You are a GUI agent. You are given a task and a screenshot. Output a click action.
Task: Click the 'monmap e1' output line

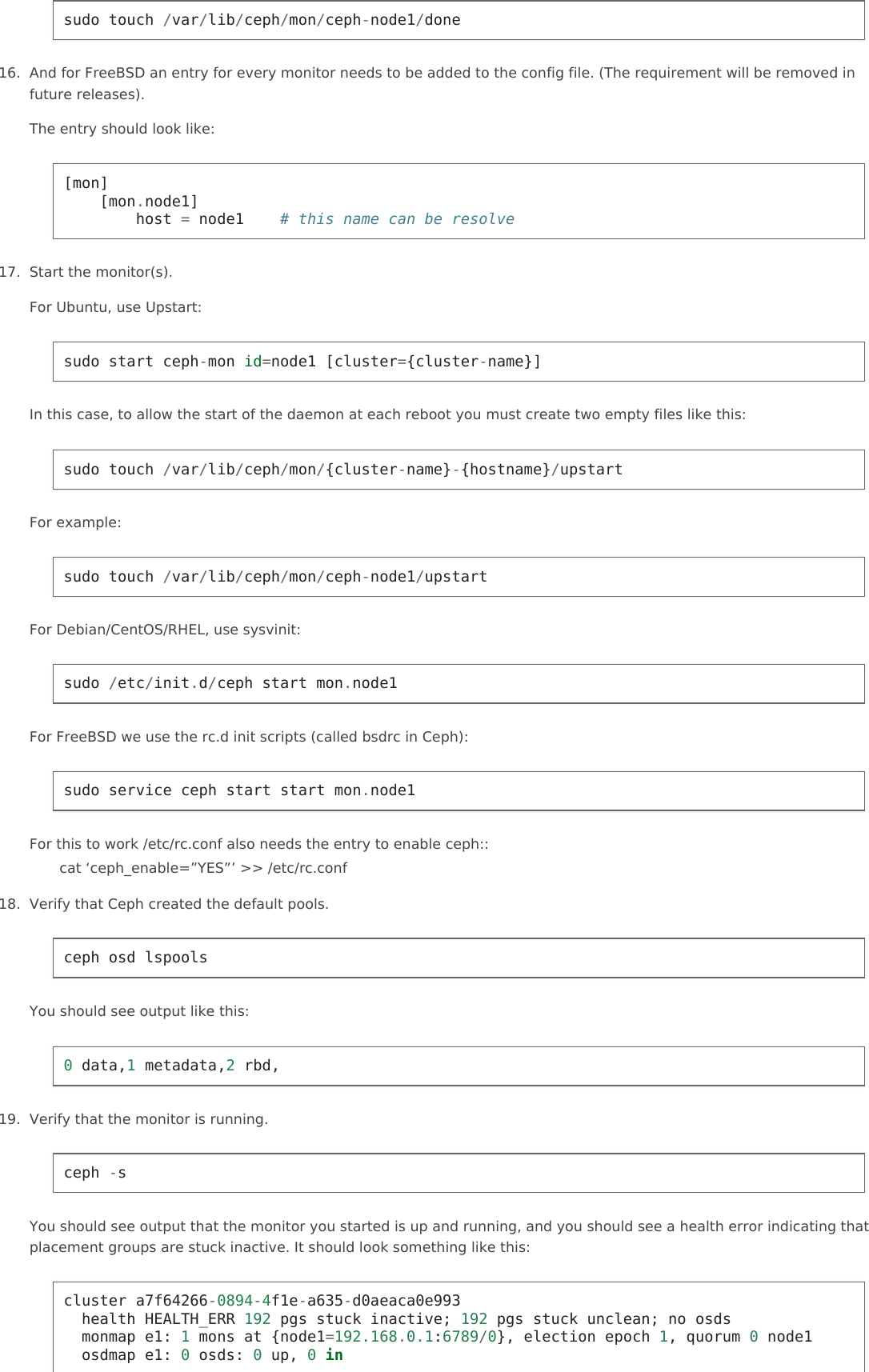click(447, 1337)
